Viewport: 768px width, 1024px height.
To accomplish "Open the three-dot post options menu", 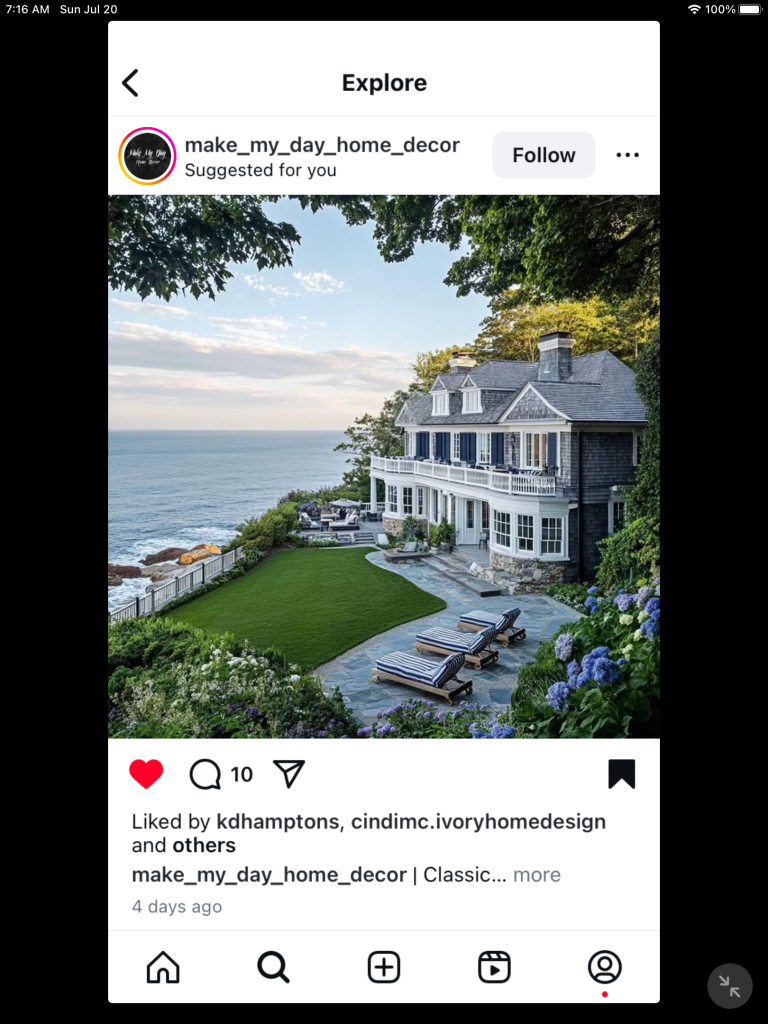I will coord(627,155).
